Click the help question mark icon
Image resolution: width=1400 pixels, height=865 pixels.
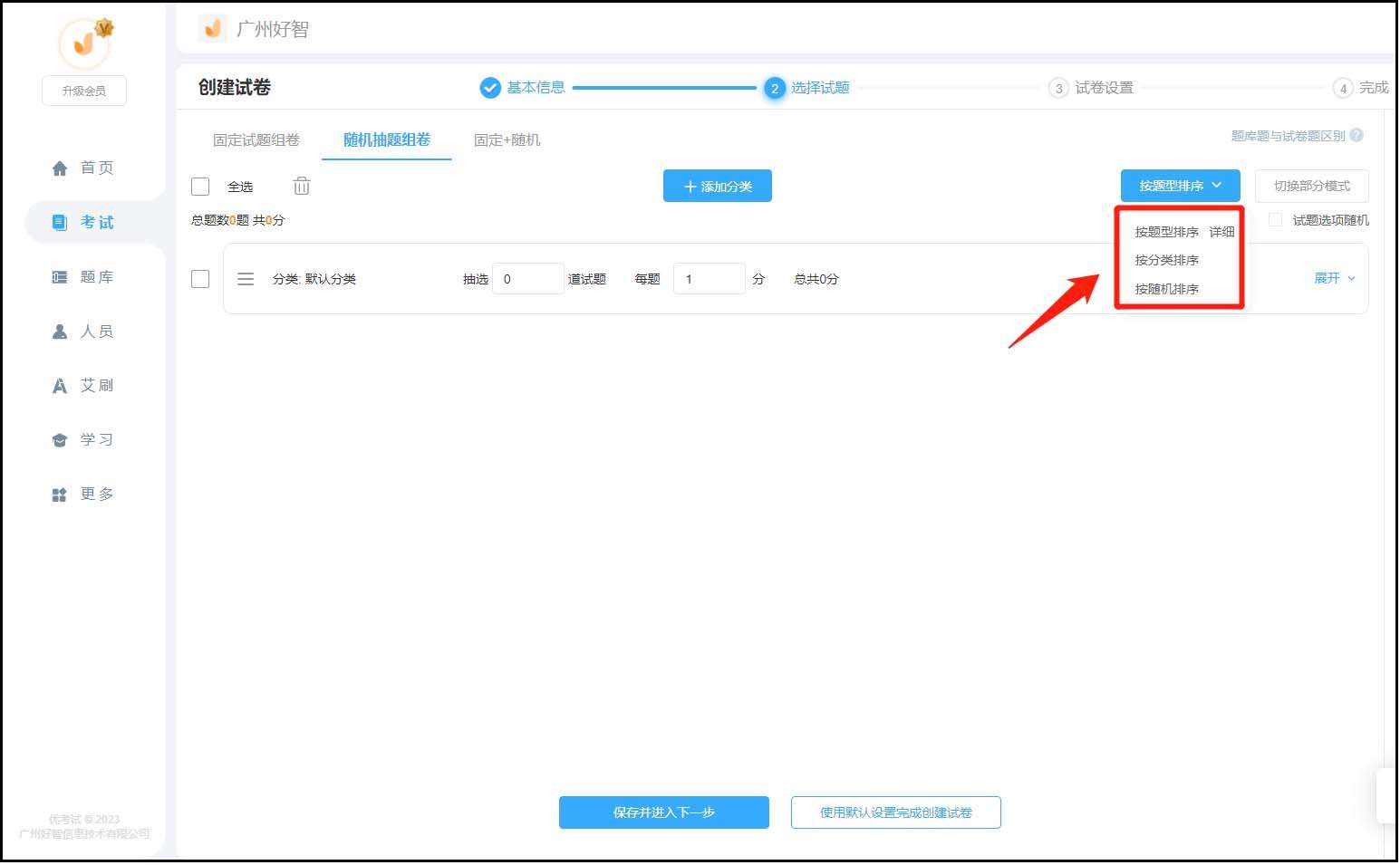pyautogui.click(x=1357, y=136)
